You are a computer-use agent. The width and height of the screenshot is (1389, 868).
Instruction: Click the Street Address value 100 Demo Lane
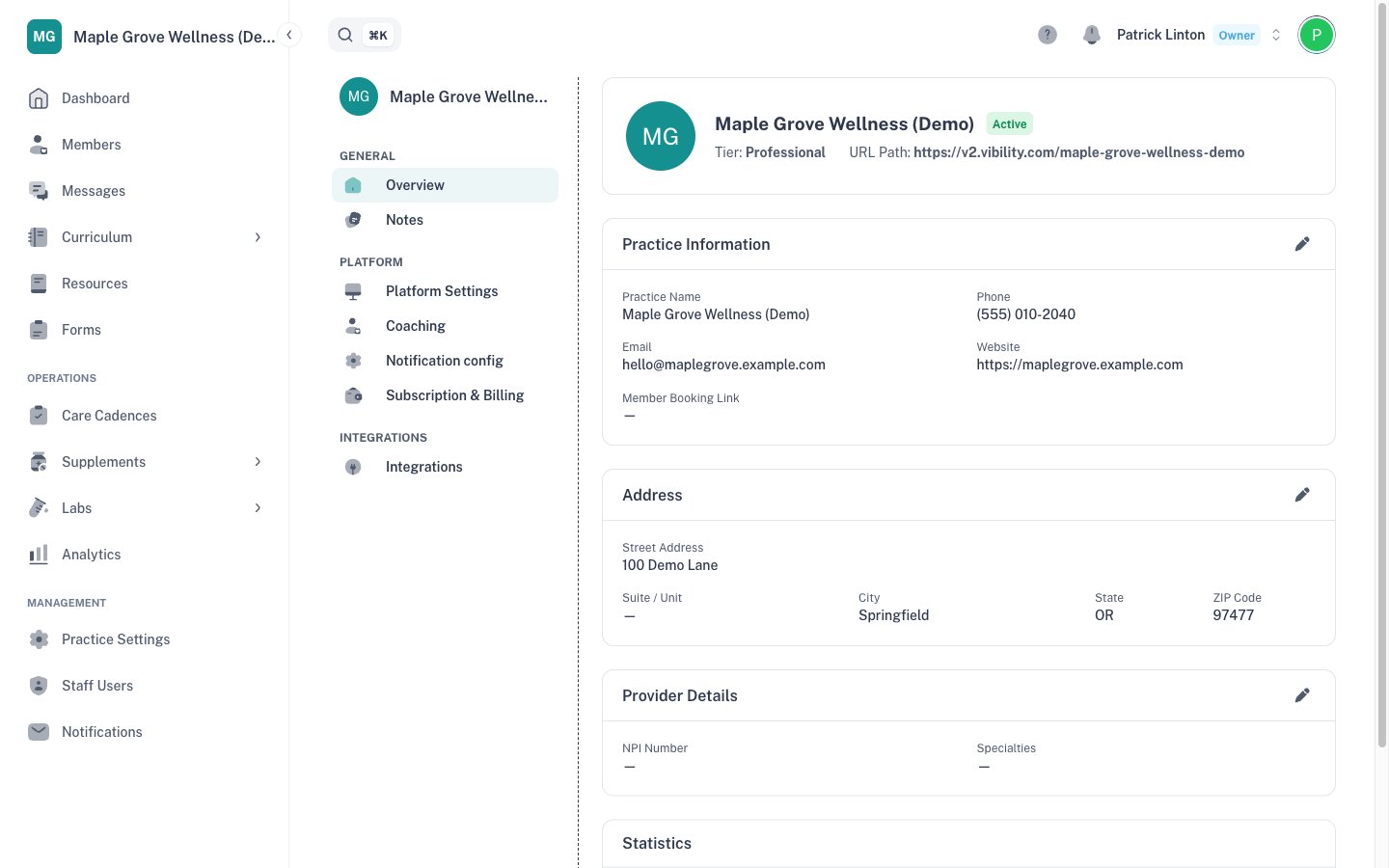coord(669,565)
